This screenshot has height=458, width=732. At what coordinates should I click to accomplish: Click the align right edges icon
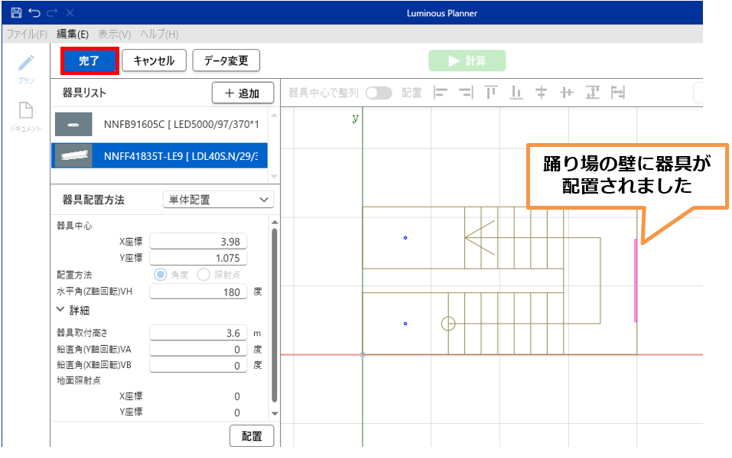465,92
